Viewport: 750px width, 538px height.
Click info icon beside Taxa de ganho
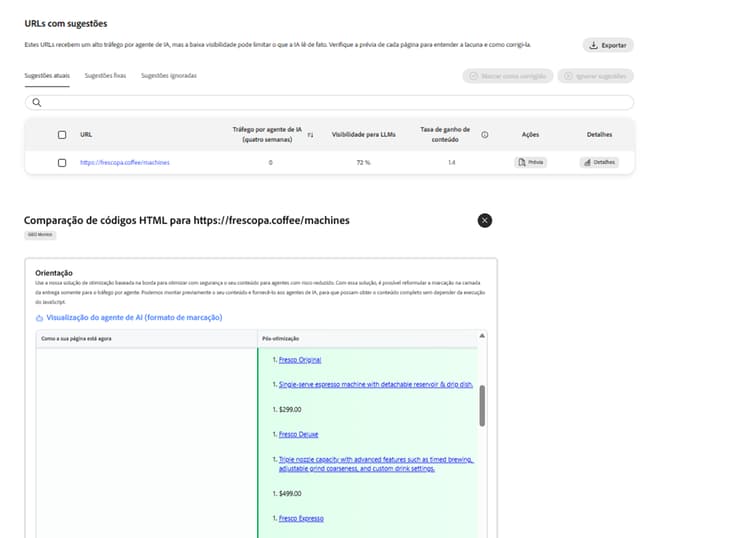pos(485,135)
